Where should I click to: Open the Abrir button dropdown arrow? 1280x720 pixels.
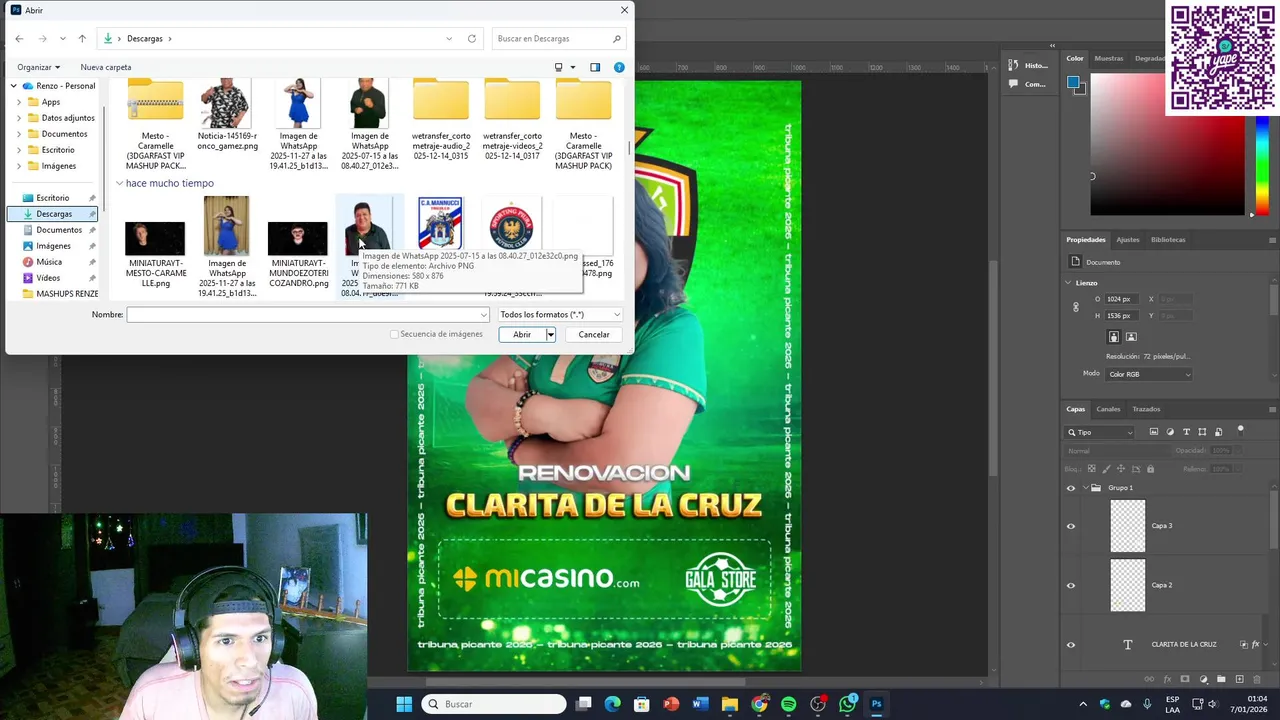[550, 335]
